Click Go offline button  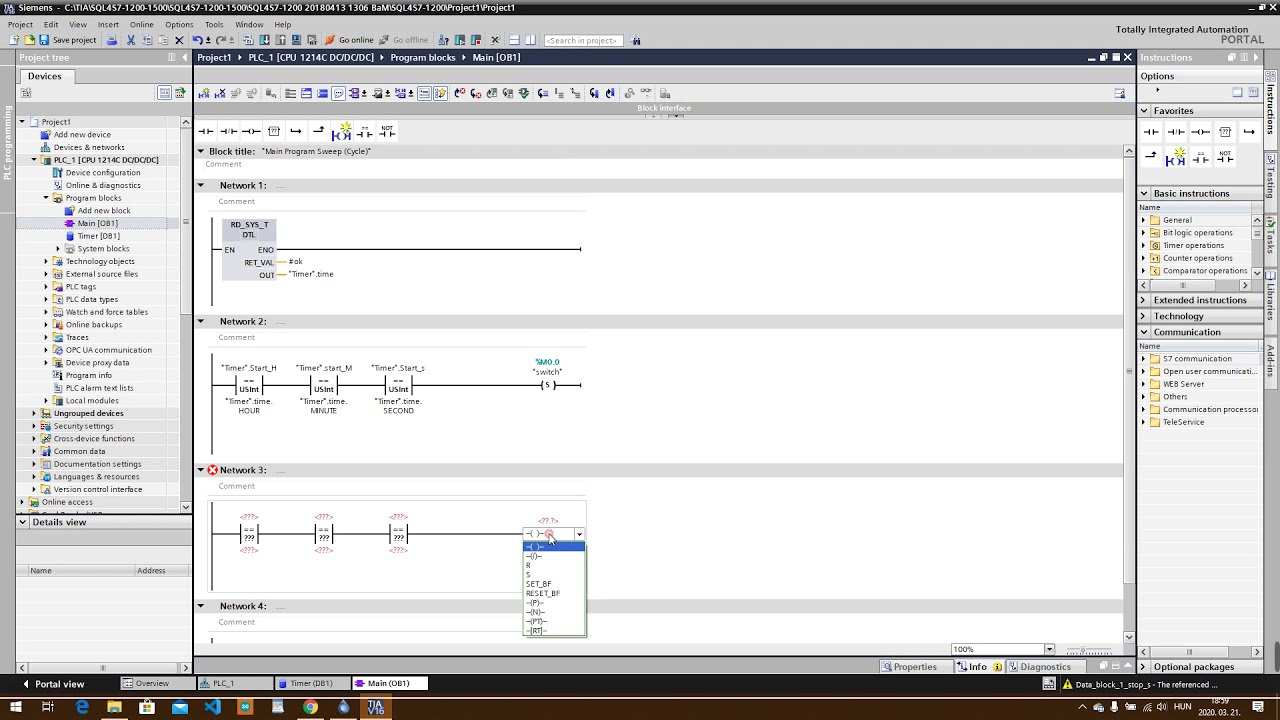pyautogui.click(x=403, y=40)
